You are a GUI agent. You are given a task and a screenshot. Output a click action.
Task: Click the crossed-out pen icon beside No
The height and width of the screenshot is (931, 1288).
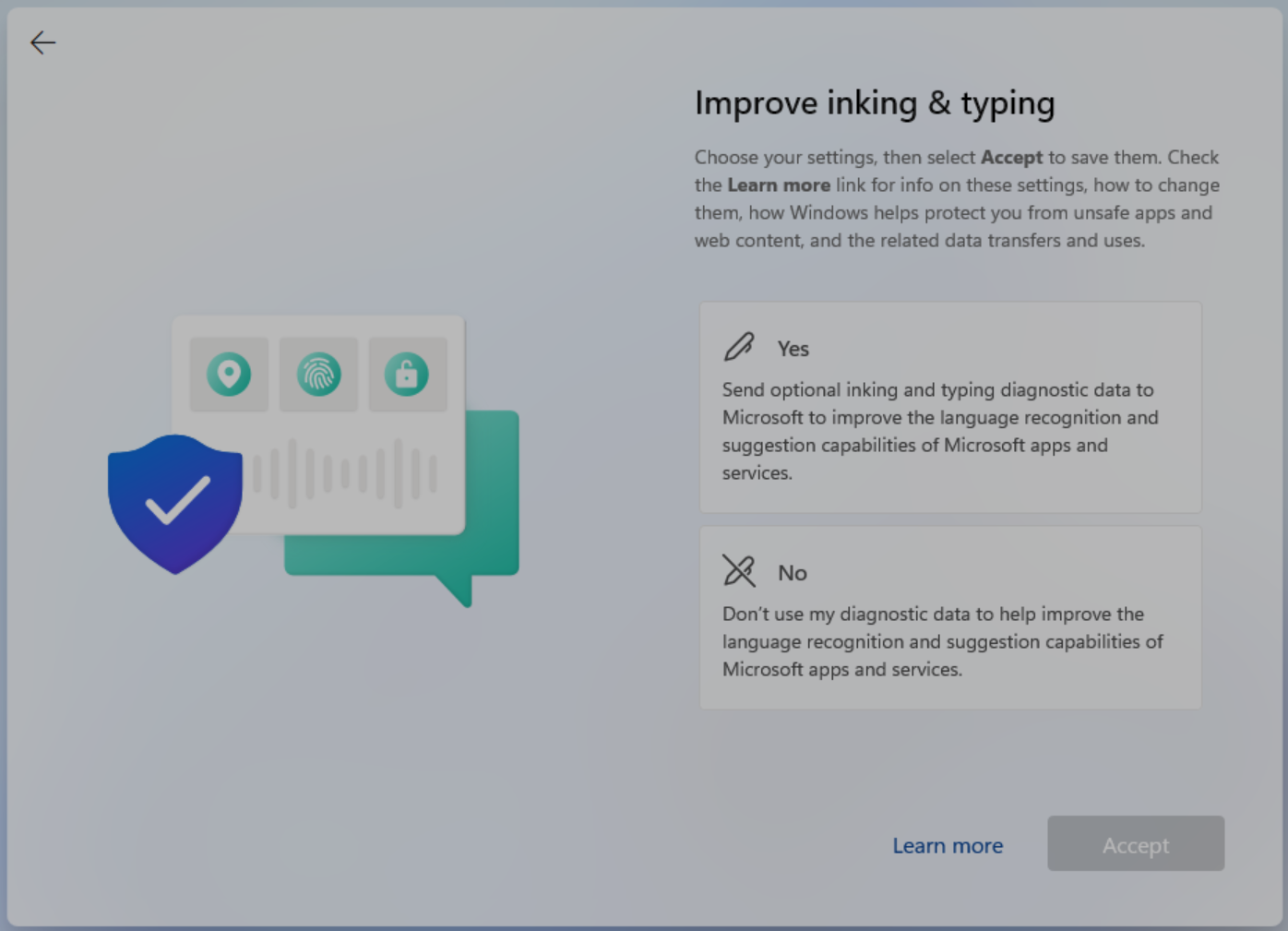(738, 570)
